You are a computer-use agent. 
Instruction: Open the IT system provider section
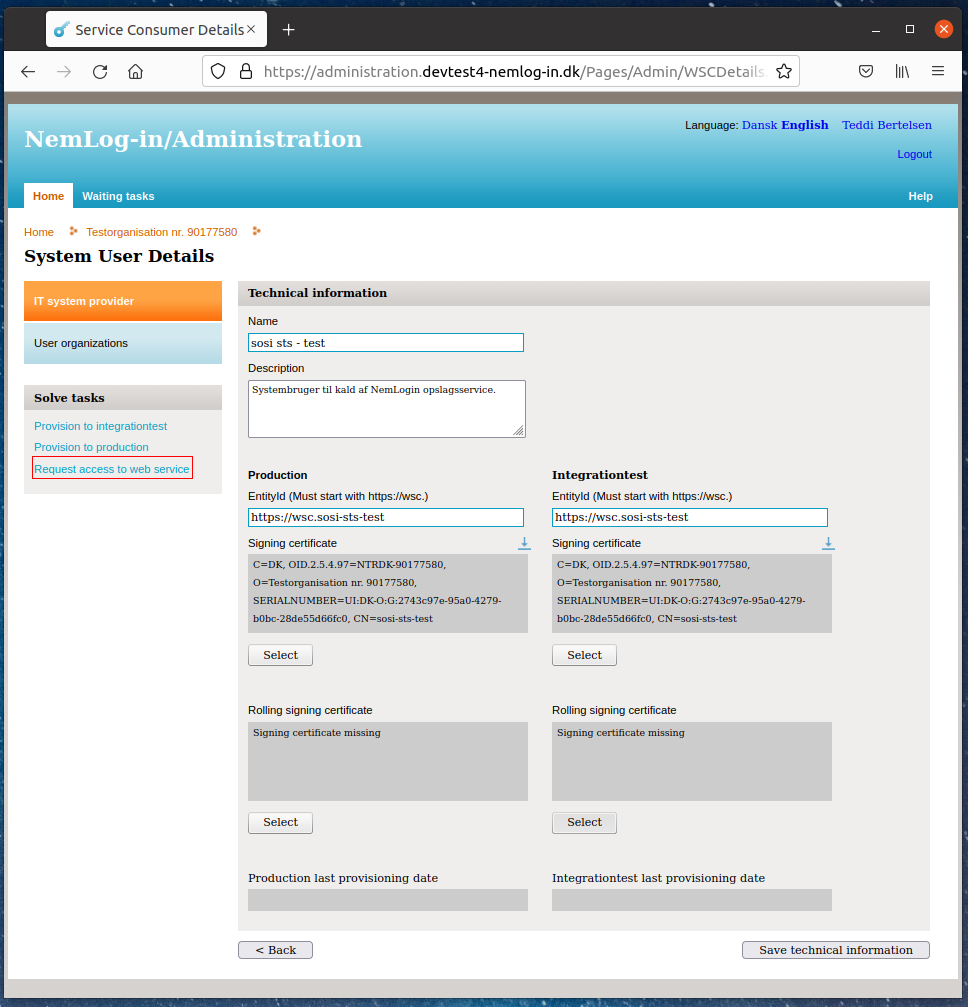(x=122, y=301)
